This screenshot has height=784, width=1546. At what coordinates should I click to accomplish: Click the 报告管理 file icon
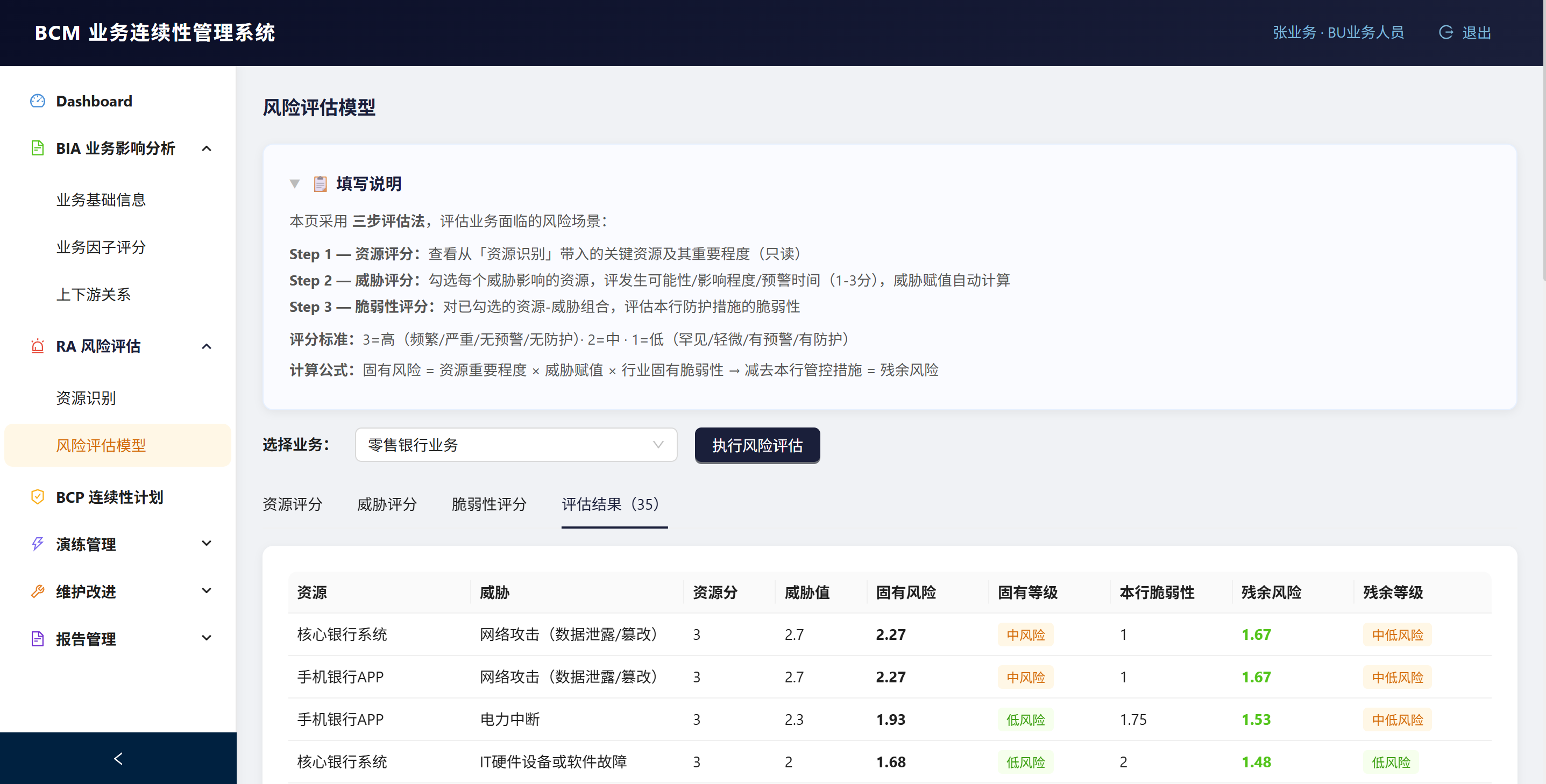tap(37, 639)
